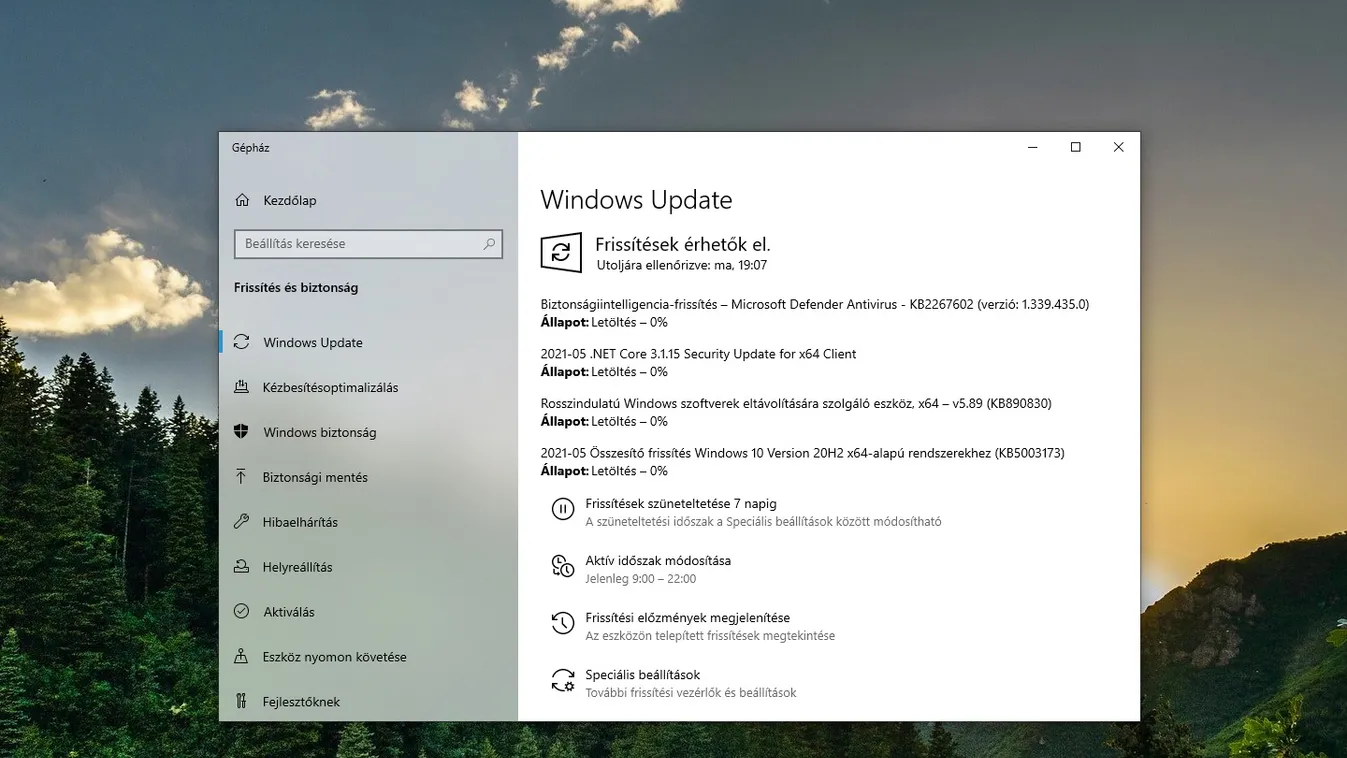Close the Gépház settings window

coord(1119,148)
